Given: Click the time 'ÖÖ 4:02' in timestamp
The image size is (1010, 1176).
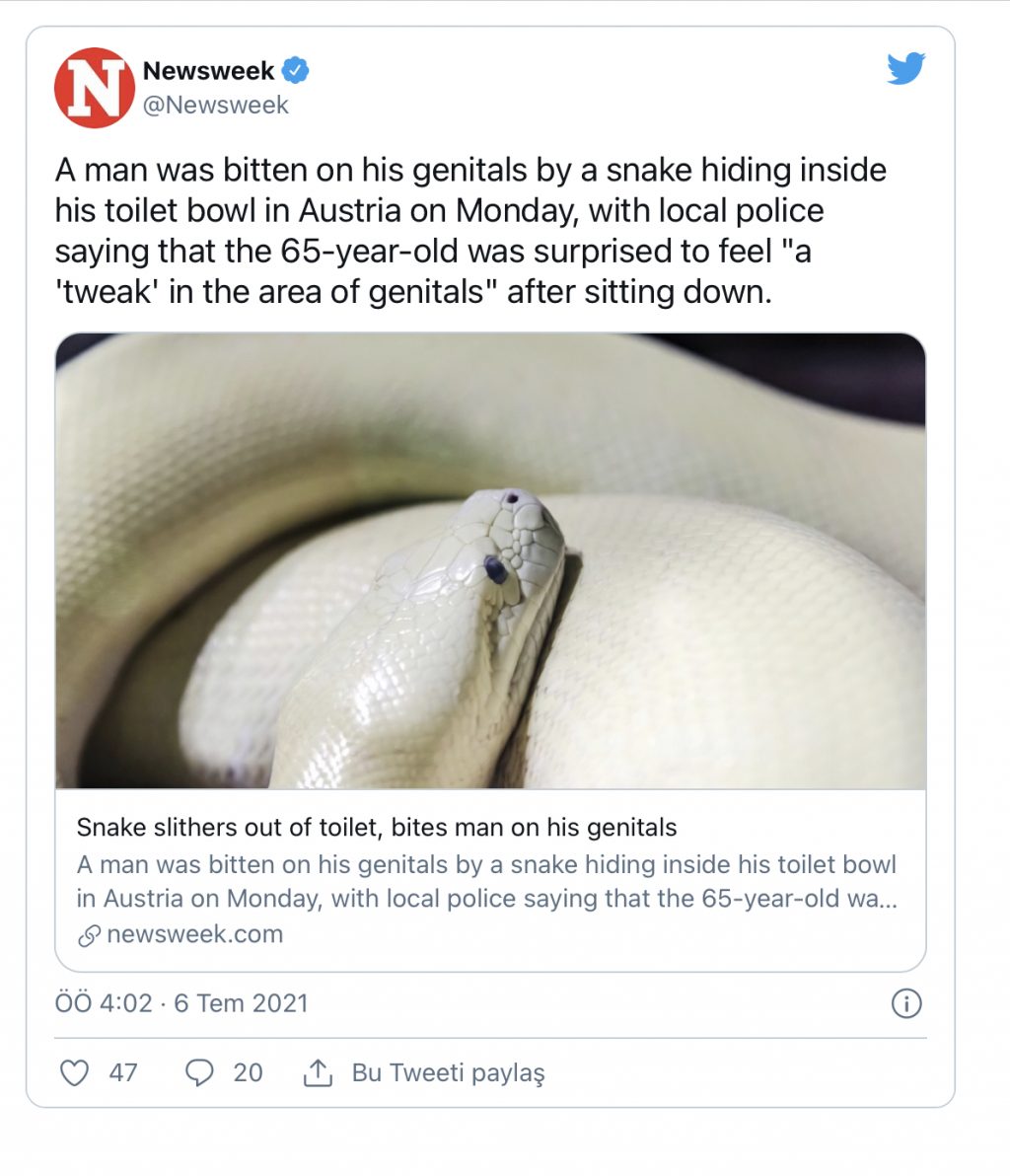Looking at the screenshot, I should [104, 1003].
